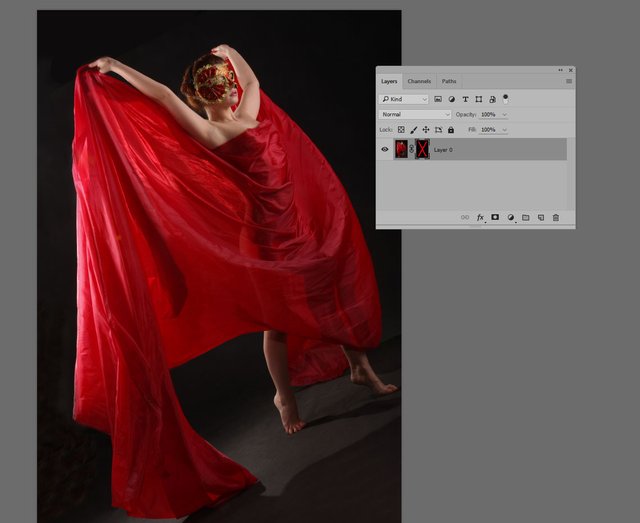Create new fill or adjustment layer
640x523 pixels.
point(511,218)
